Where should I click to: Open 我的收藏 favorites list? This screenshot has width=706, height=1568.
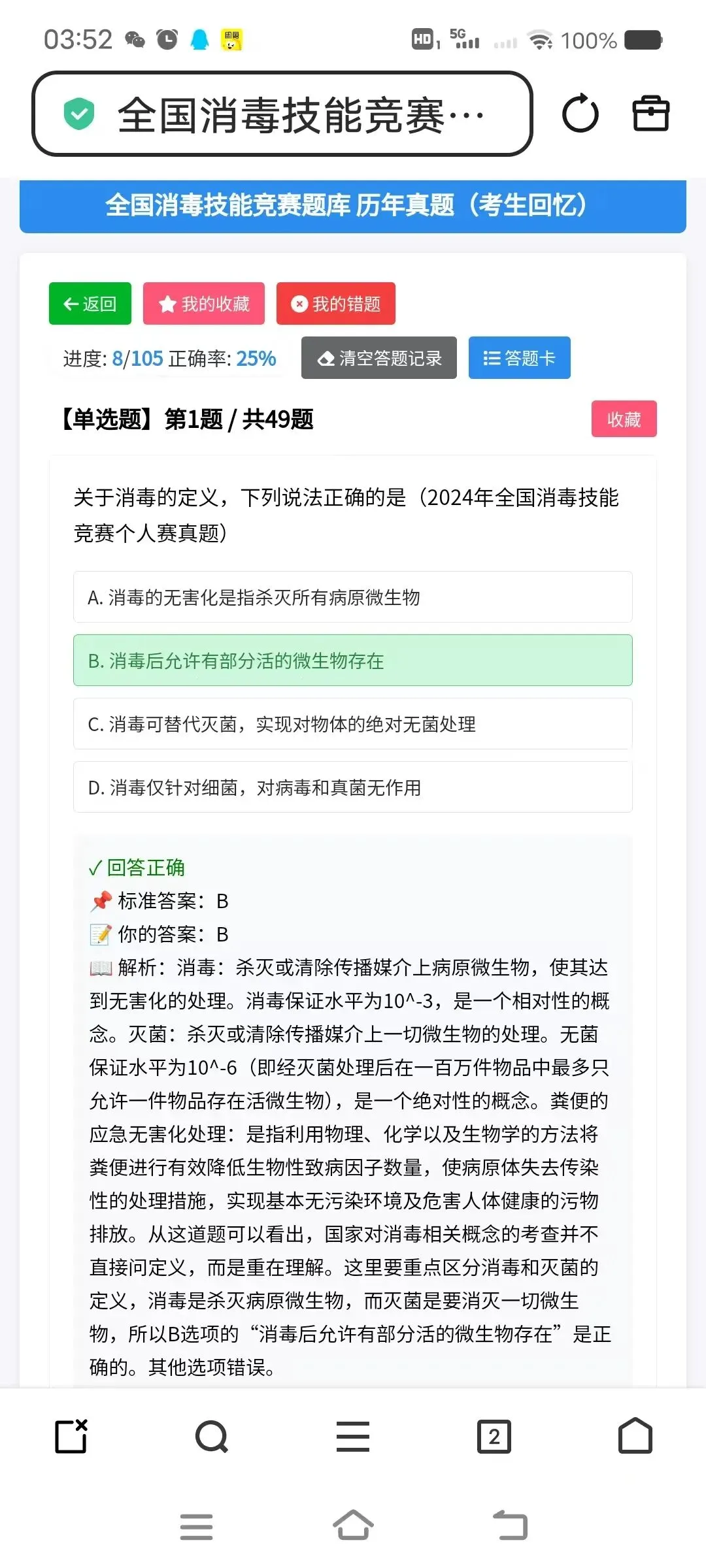204,304
